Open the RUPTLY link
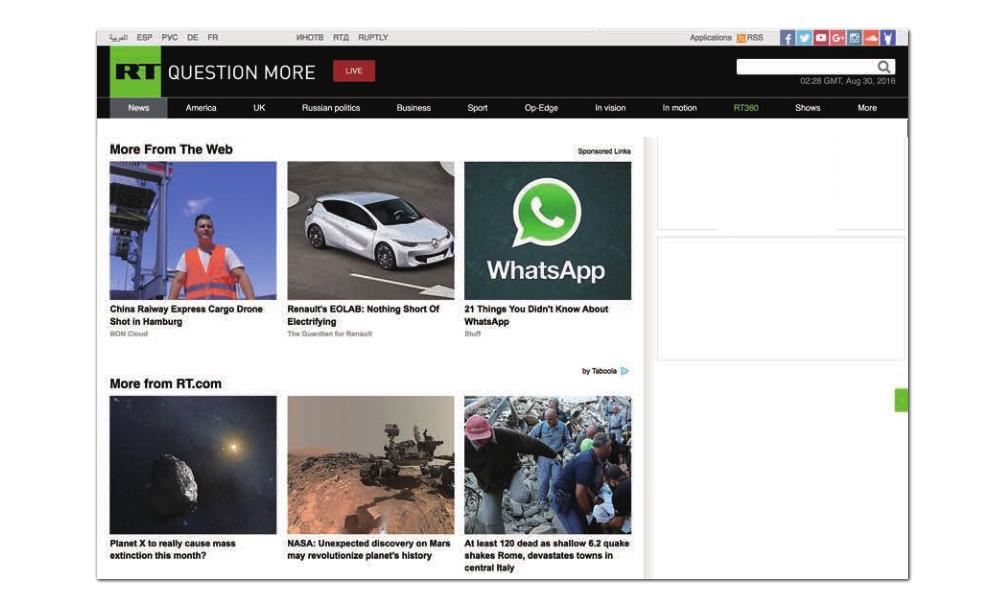Viewport: 990px width, 615px height. point(373,38)
